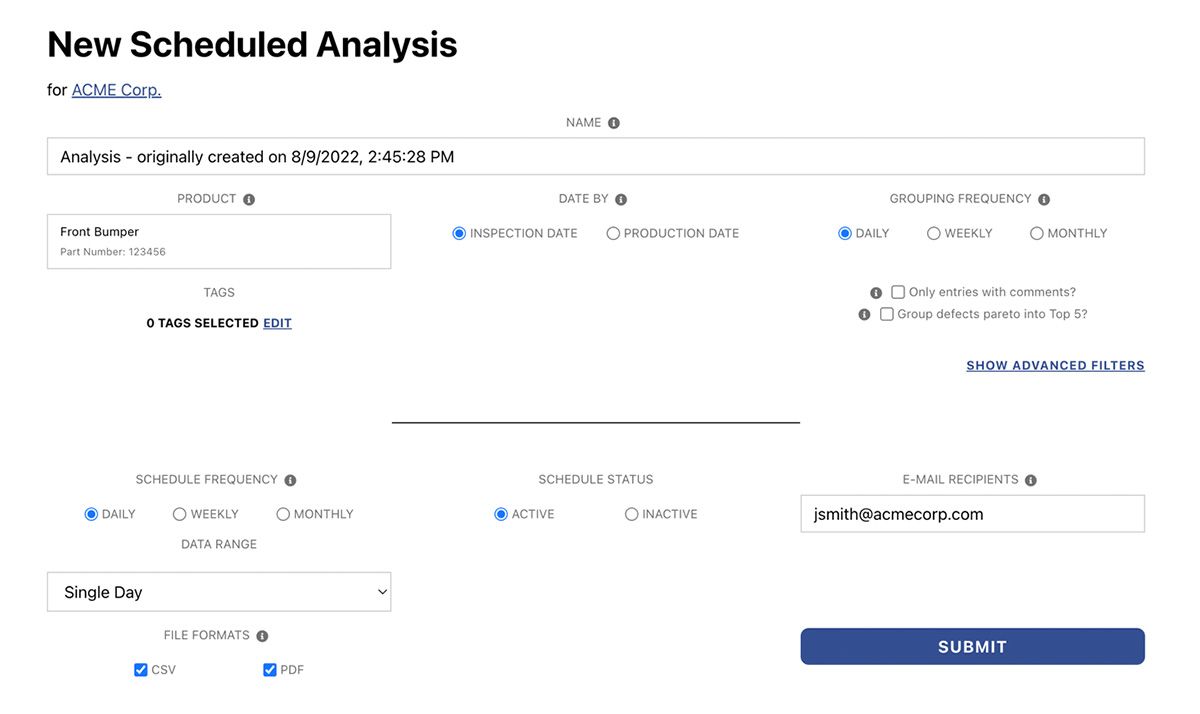
Task: Click the SCHEDULE FREQUENCY info icon
Action: pyautogui.click(x=290, y=480)
